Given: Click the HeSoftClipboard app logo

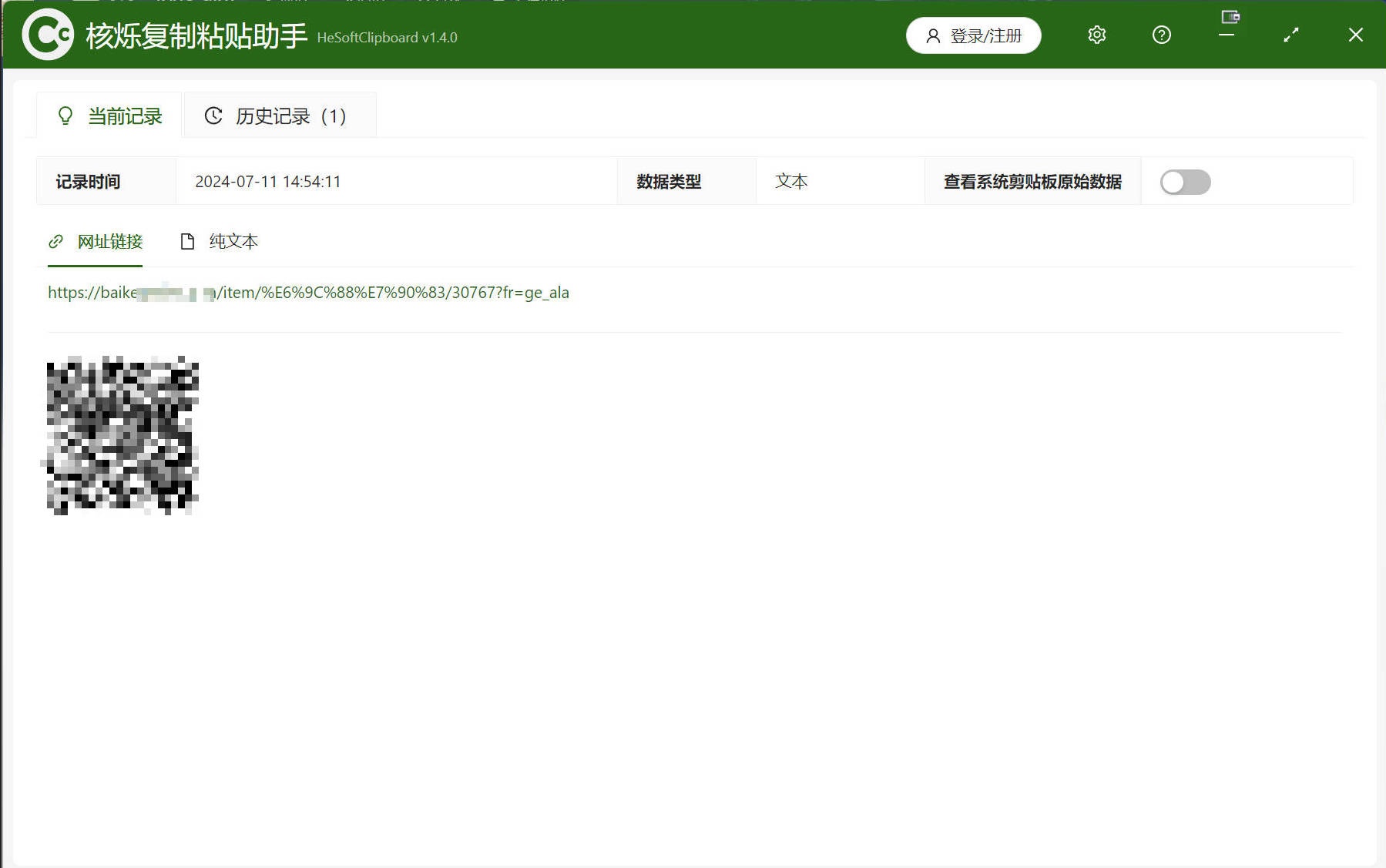Looking at the screenshot, I should [x=48, y=35].
